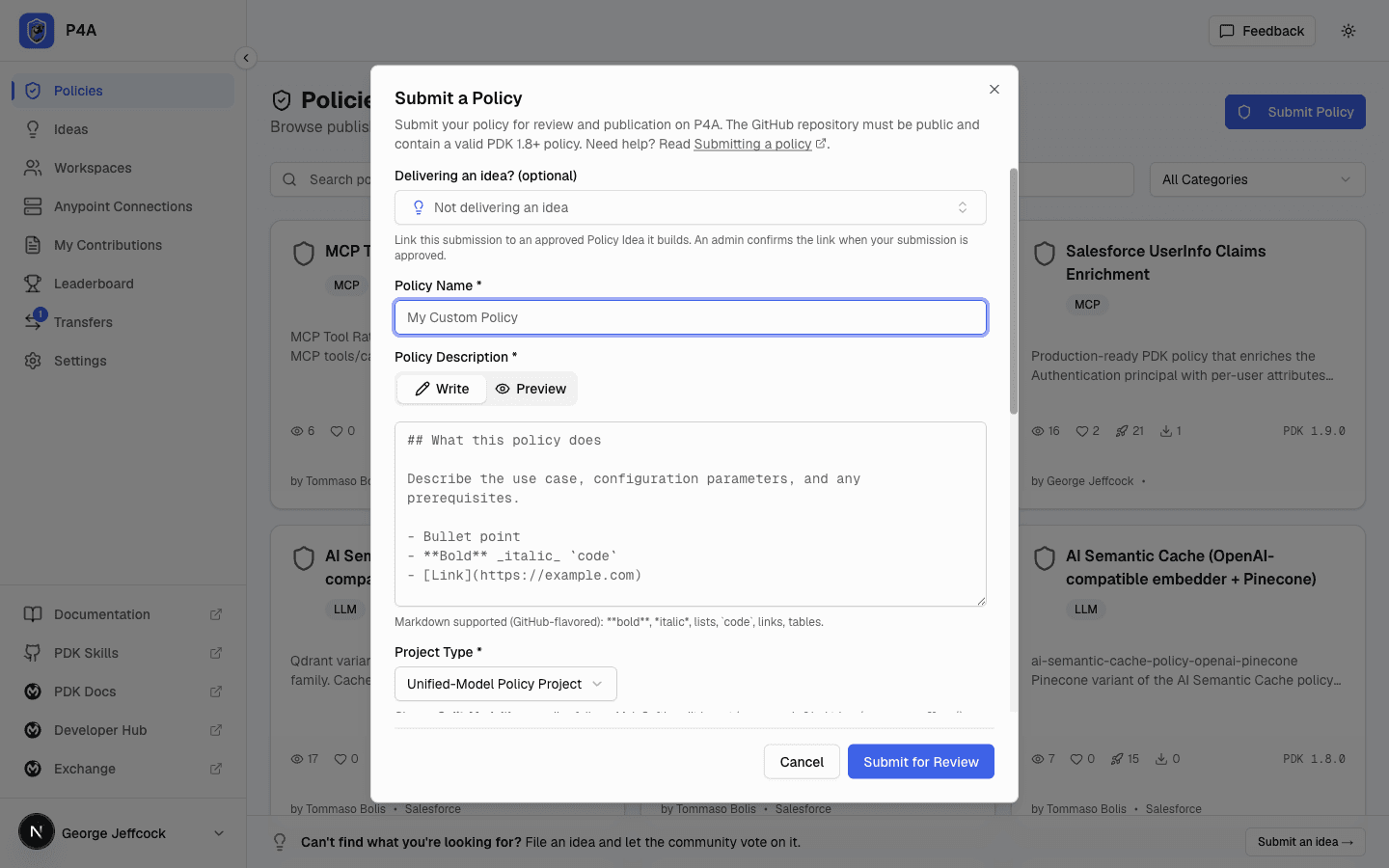Open Workspaces in the sidebar

pyautogui.click(x=123, y=168)
